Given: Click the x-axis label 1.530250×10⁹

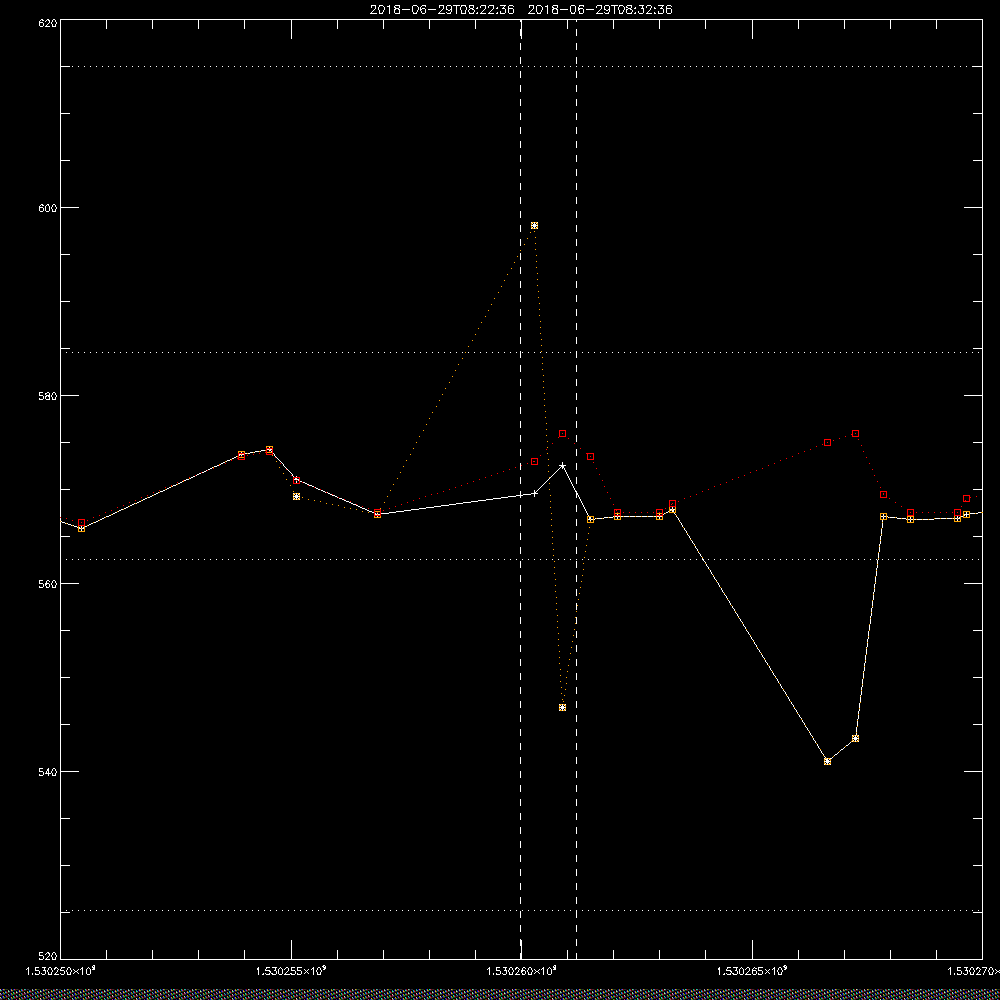Looking at the screenshot, I should [60, 971].
